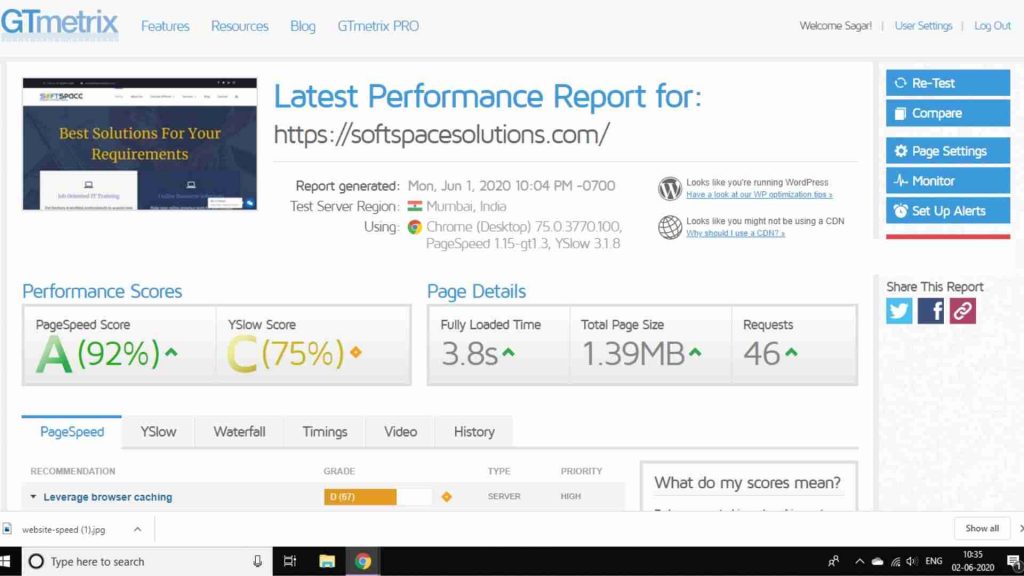This screenshot has height=576, width=1024.
Task: Click the RECOMMENDATION column header
Action: point(72,471)
